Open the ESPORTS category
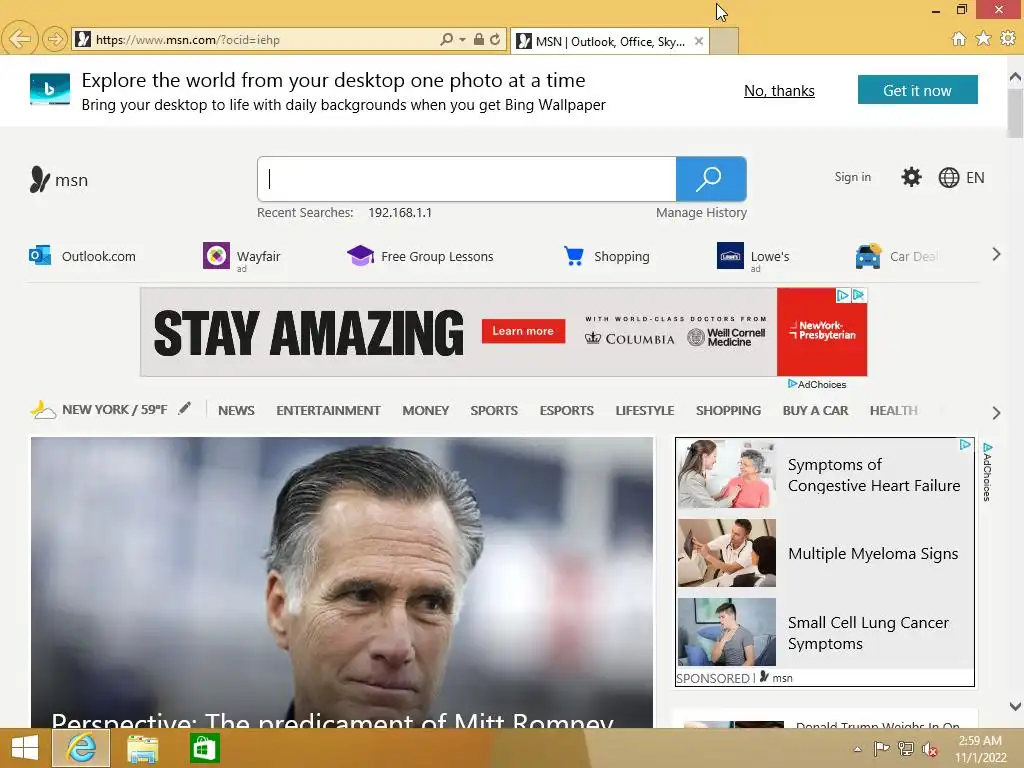The height and width of the screenshot is (768, 1024). pyautogui.click(x=566, y=410)
